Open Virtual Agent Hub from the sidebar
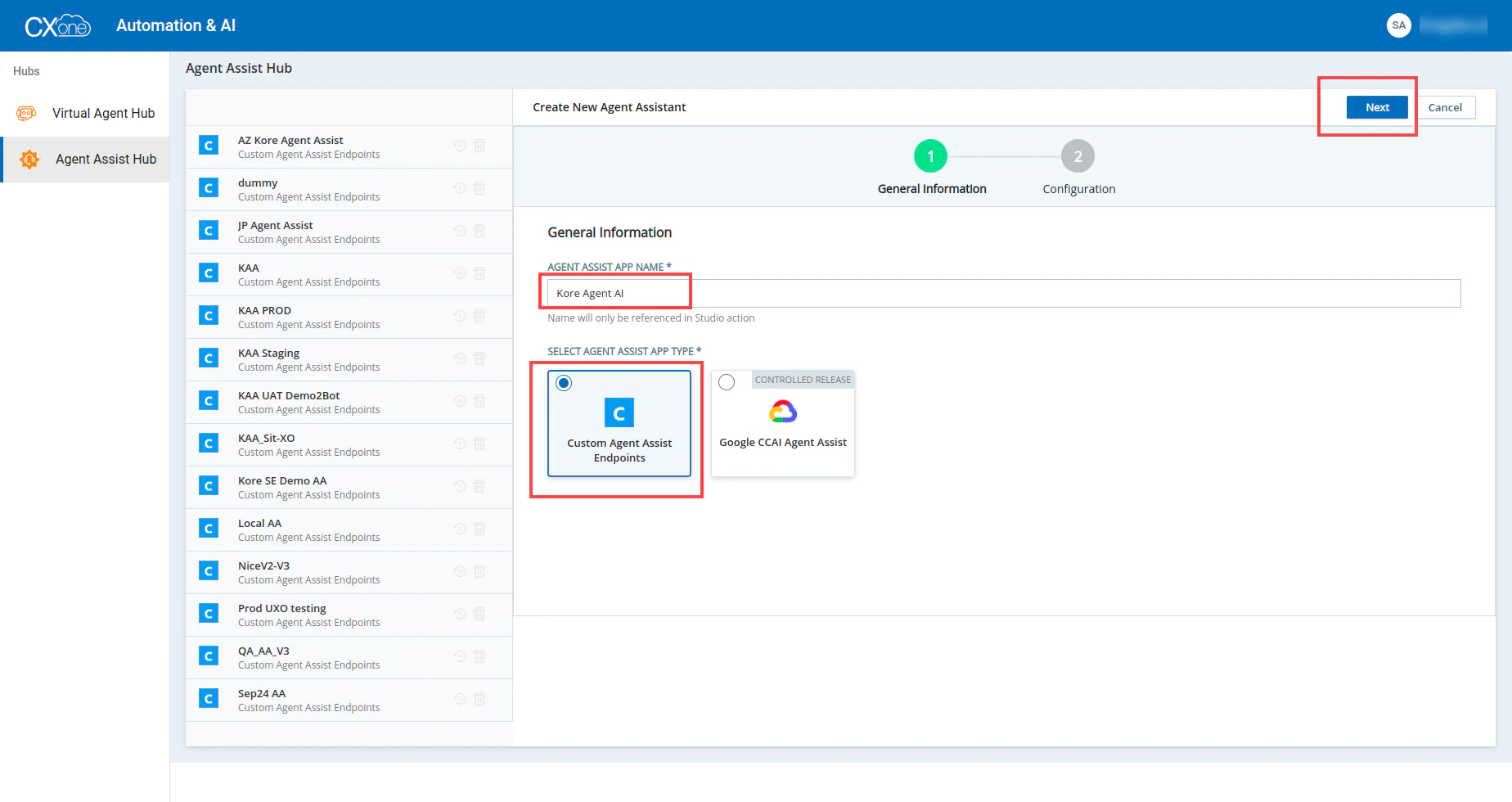Image resolution: width=1512 pixels, height=802 pixels. coord(102,113)
